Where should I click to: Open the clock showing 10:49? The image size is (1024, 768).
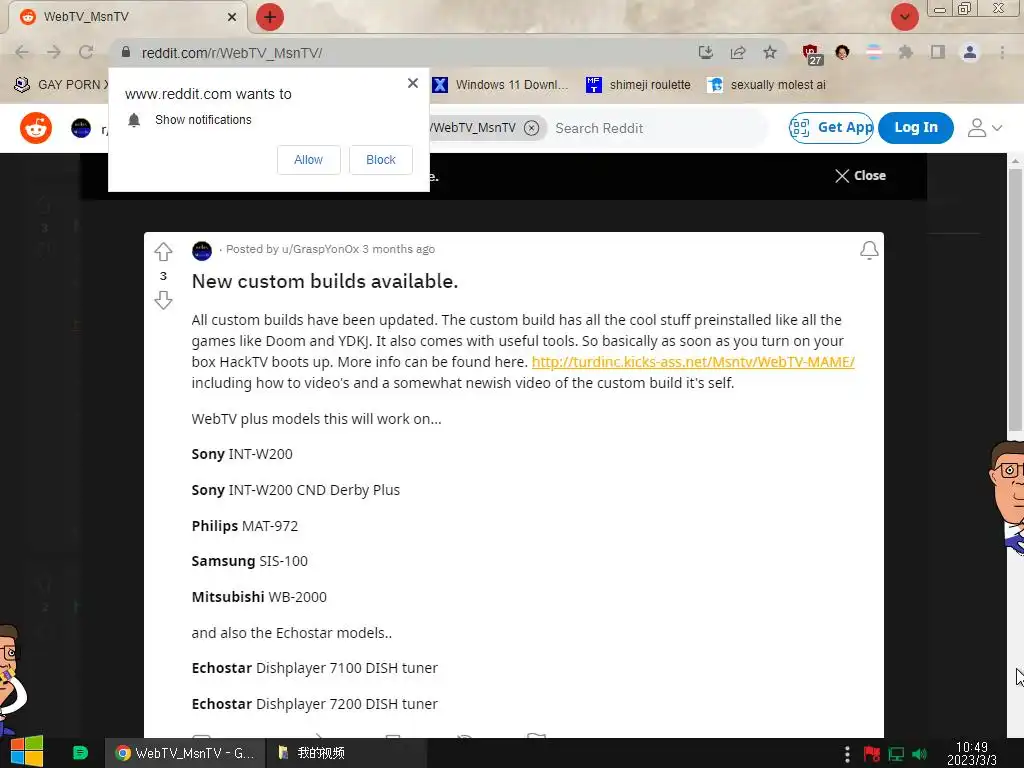click(x=971, y=753)
